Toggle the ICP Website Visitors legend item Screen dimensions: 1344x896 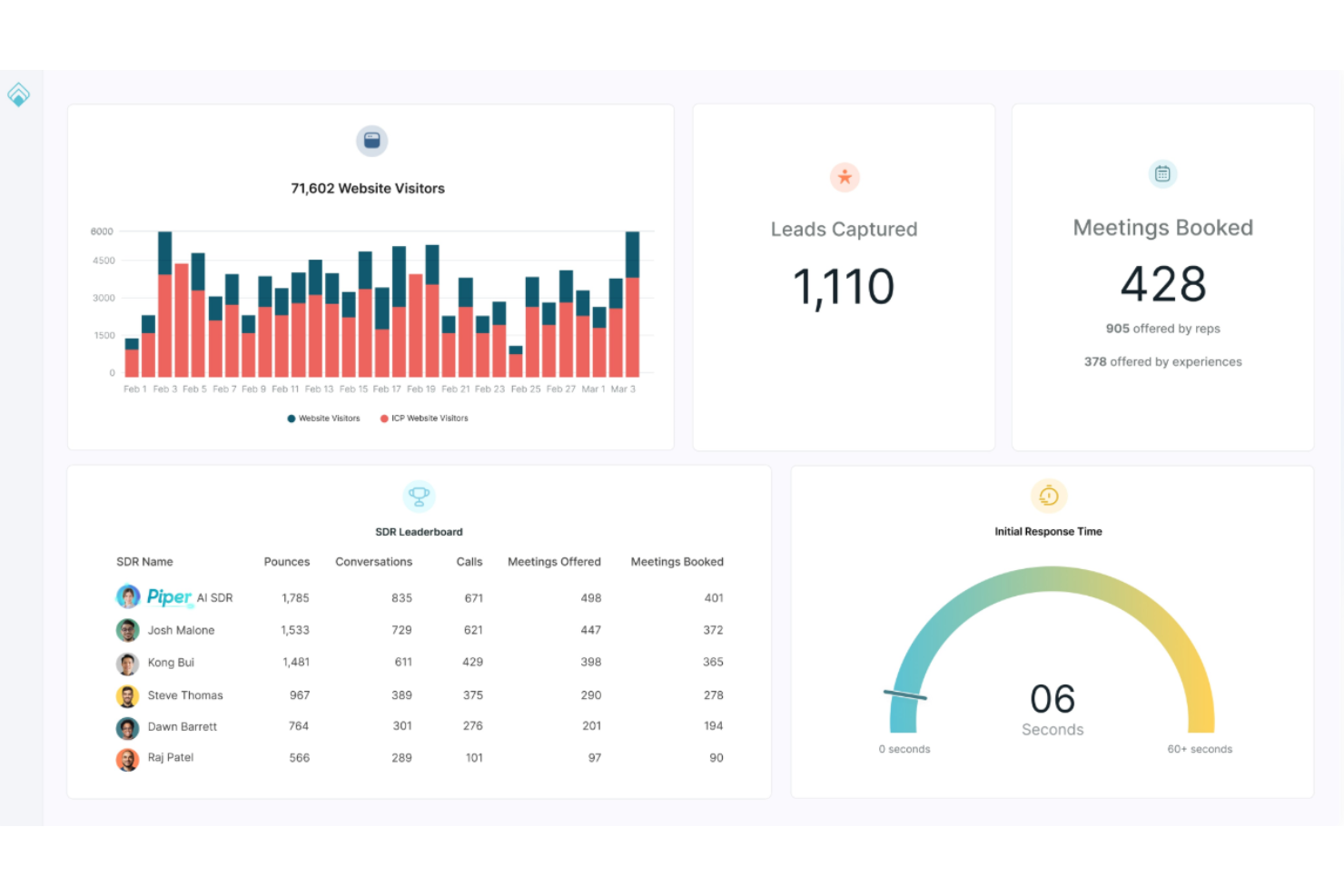(x=425, y=418)
